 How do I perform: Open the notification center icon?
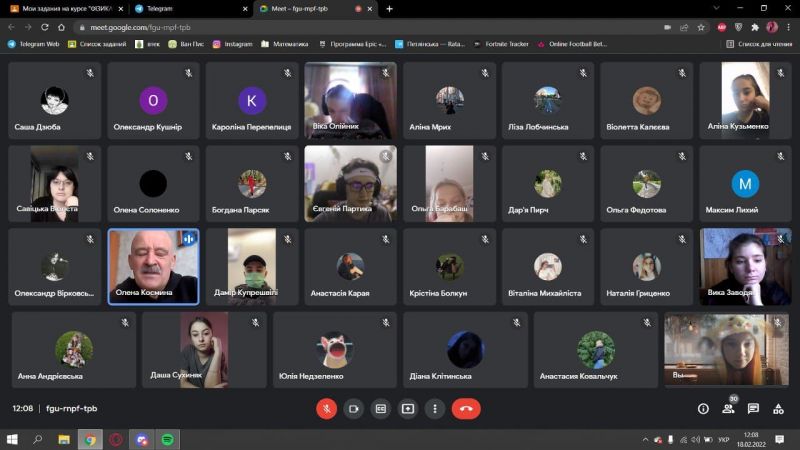(779, 439)
